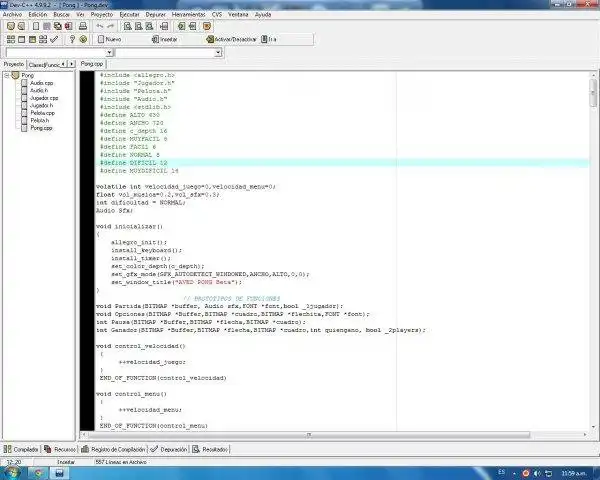Click the Ir a bookmarks button
This screenshot has height=480, width=600.
click(x=269, y=39)
